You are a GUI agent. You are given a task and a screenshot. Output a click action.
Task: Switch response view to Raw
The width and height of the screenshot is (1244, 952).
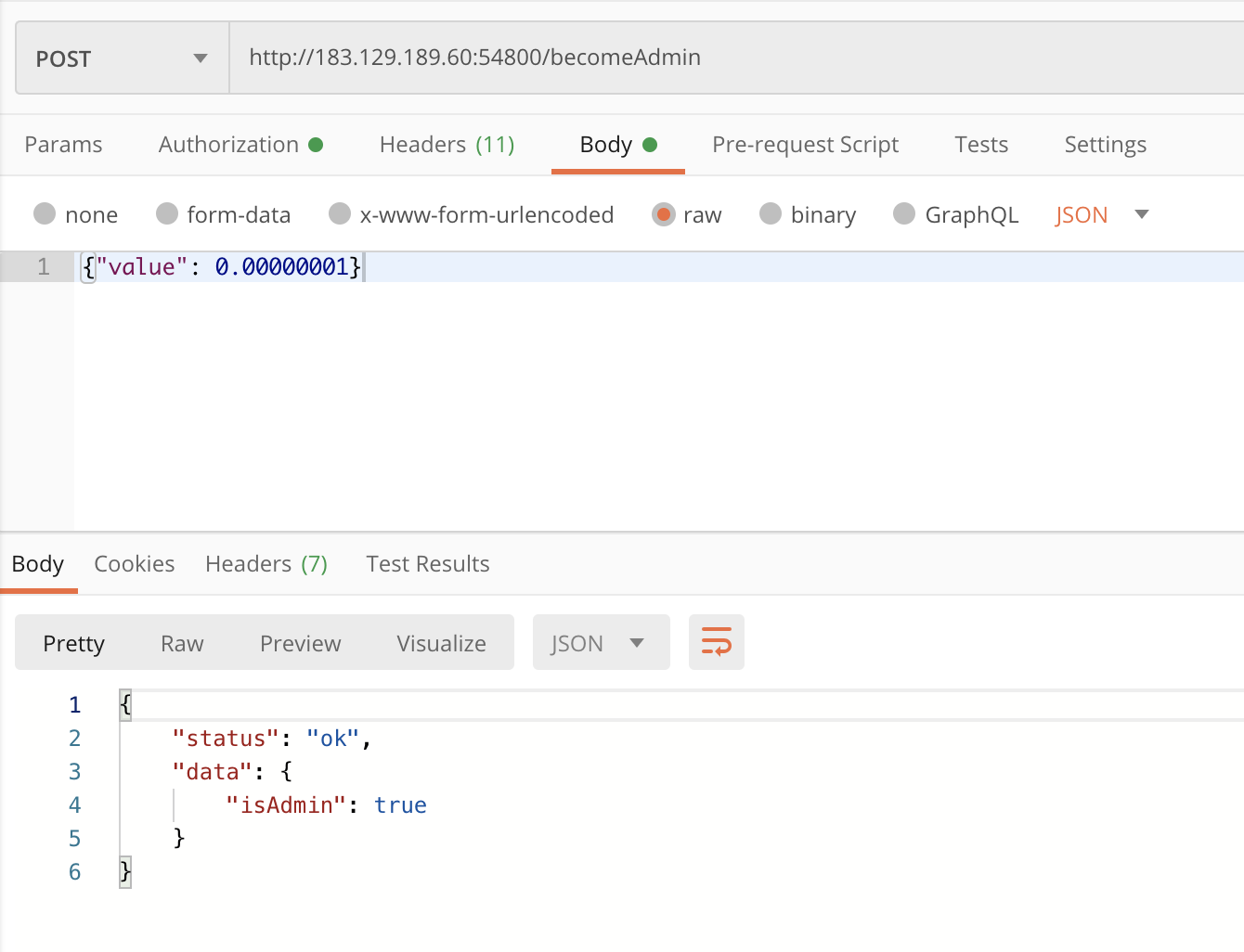click(x=182, y=643)
